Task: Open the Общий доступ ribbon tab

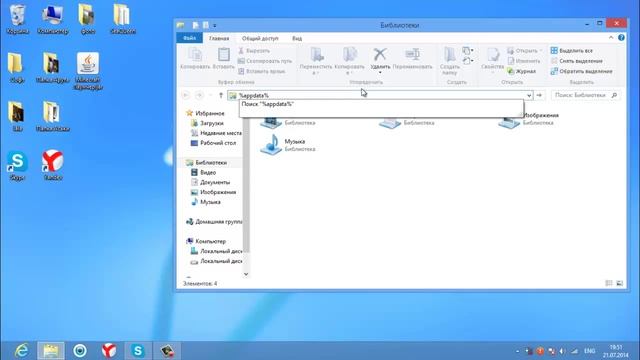Action: click(260, 38)
